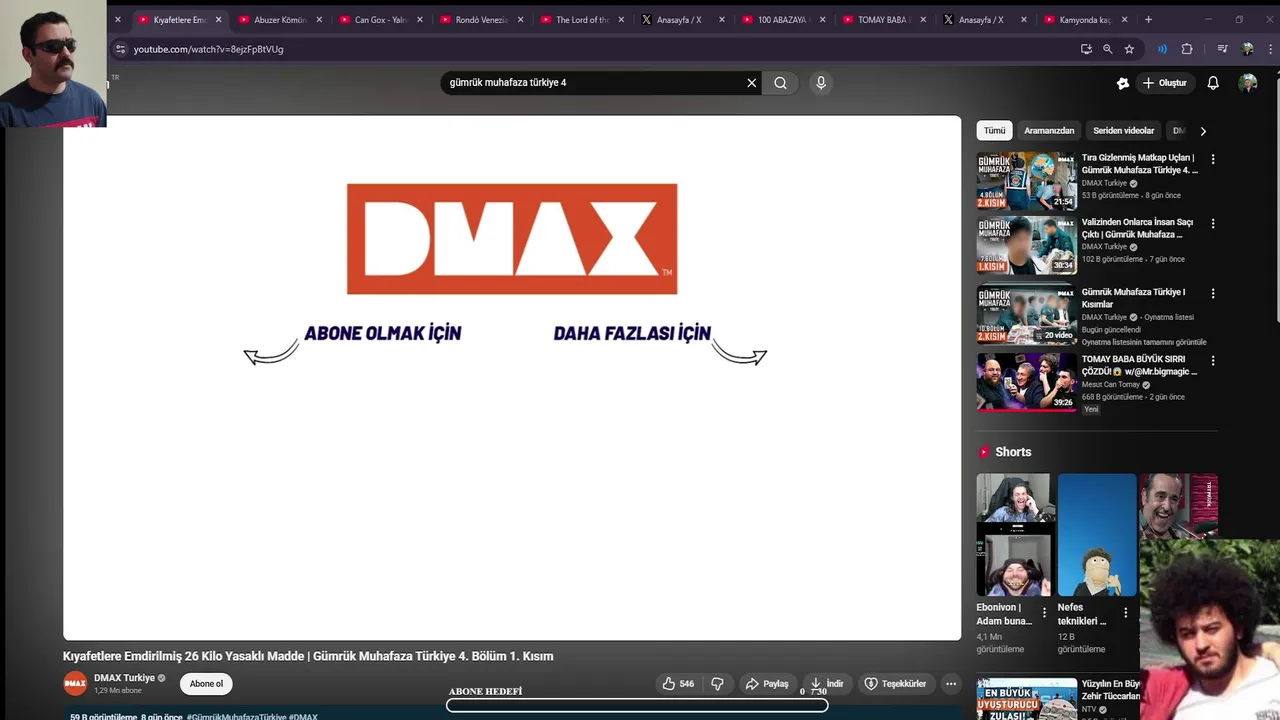Open TOMAY BABA BÜYÜK SIRRI thumbnail
Viewport: 1280px width, 720px height.
click(x=1026, y=381)
